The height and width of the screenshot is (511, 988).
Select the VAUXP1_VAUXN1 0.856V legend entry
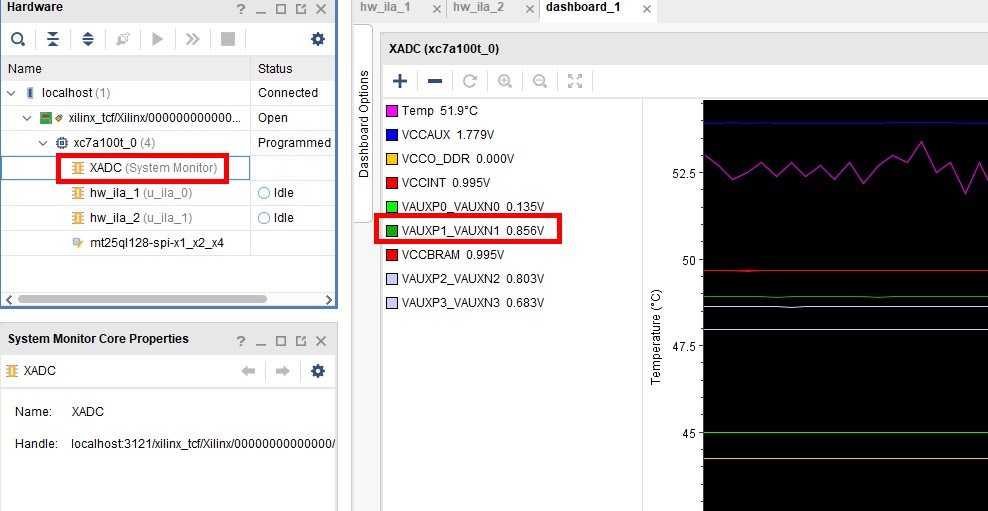[x=473, y=231]
